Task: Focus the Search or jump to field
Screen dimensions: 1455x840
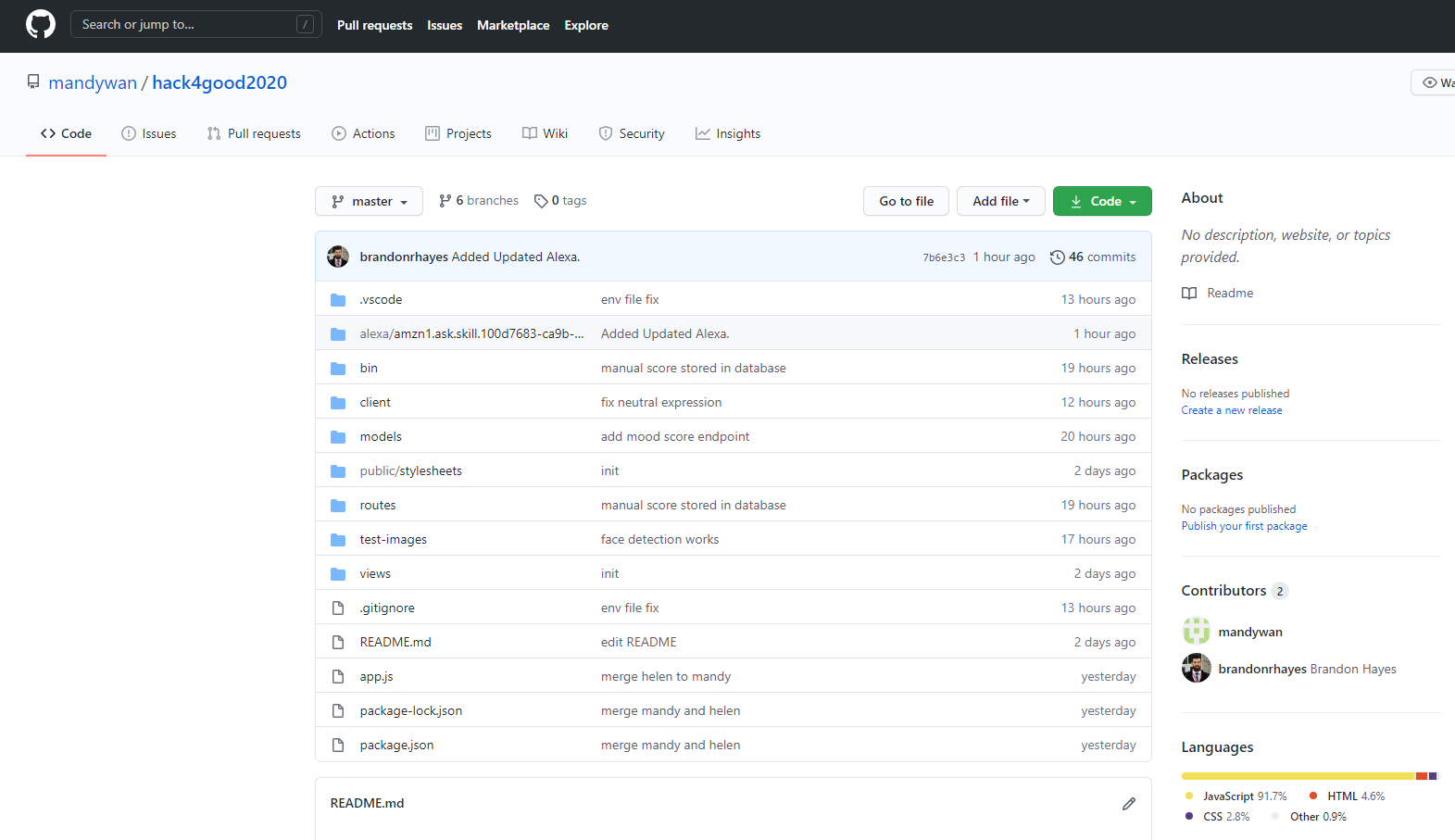Action: click(196, 24)
